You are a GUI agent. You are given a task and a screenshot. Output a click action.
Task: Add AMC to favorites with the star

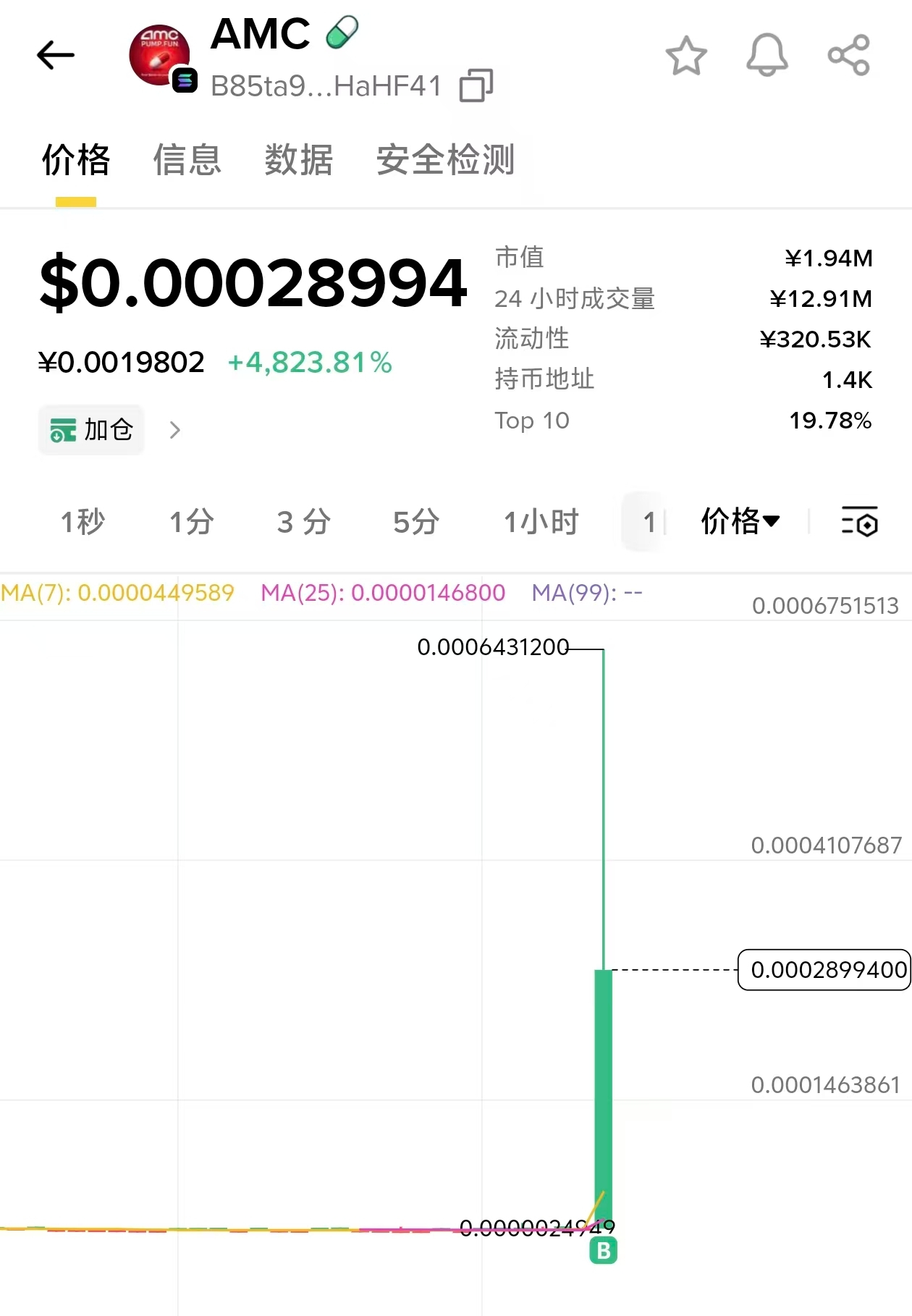[x=686, y=56]
